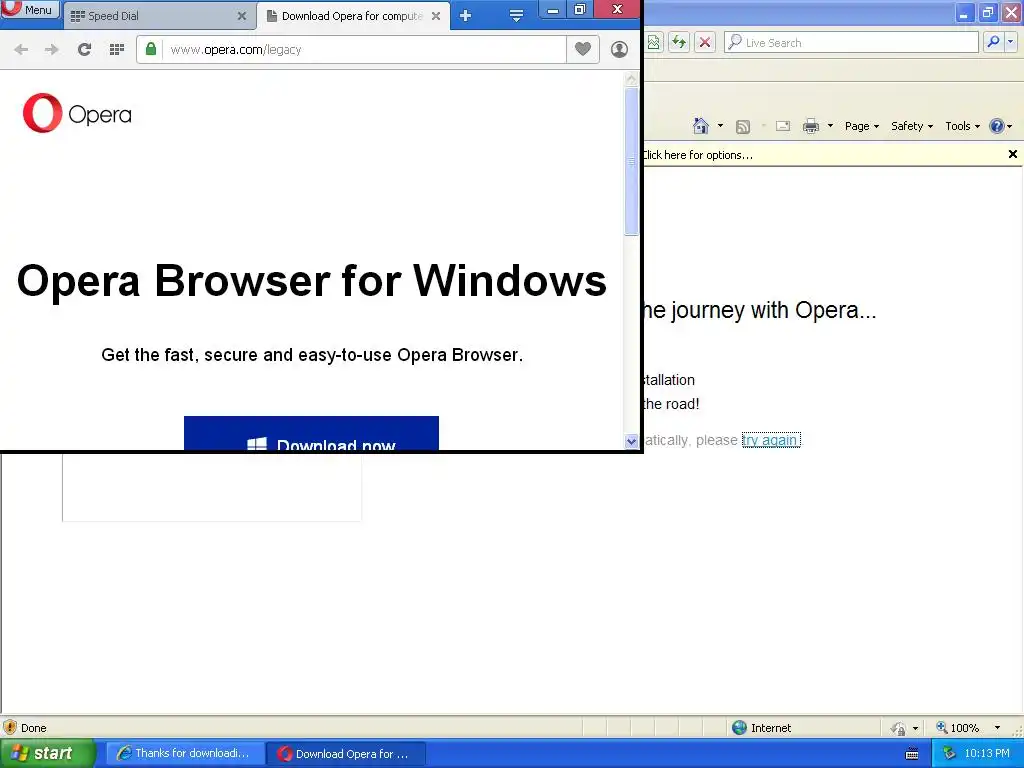The image size is (1024, 768).
Task: Open the Opera account profile icon
Action: (619, 50)
